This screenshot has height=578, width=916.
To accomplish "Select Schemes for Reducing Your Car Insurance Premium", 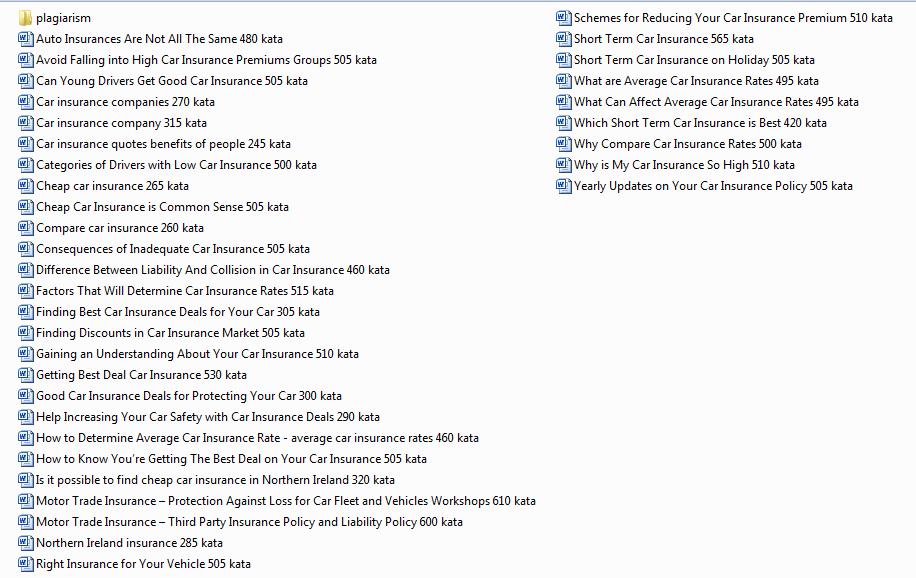I will tap(733, 18).
